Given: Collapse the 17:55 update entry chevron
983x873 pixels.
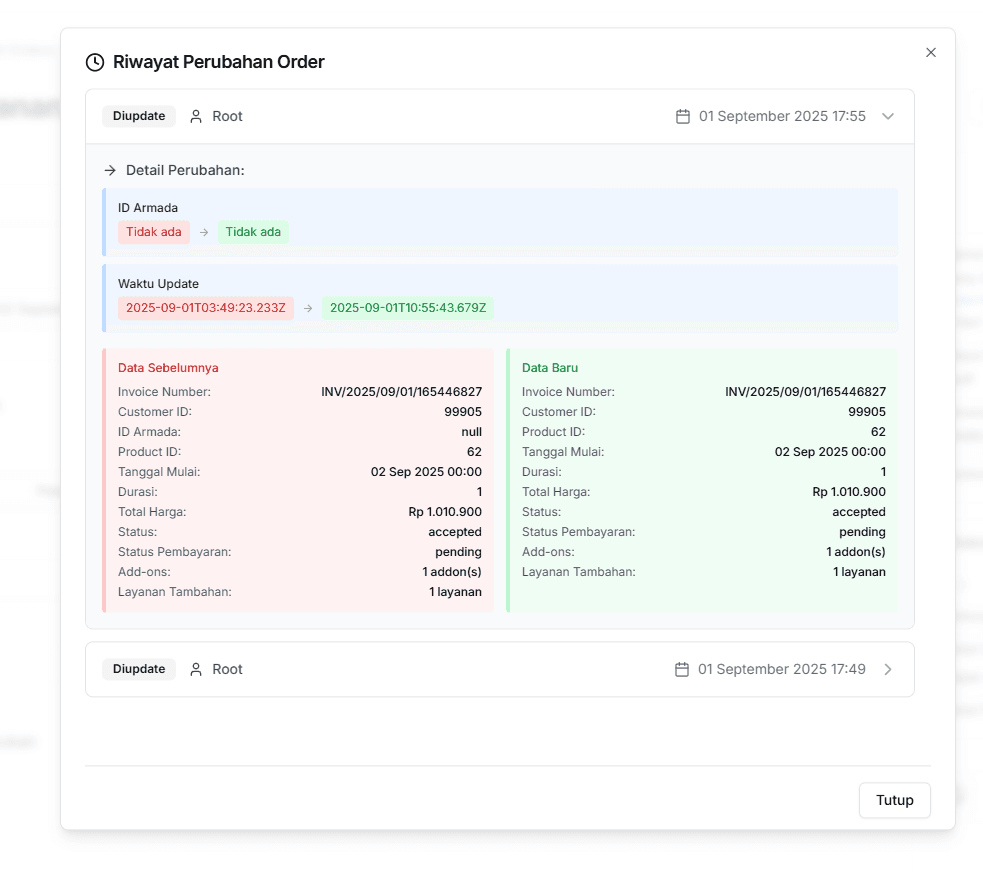Looking at the screenshot, I should click(x=888, y=117).
